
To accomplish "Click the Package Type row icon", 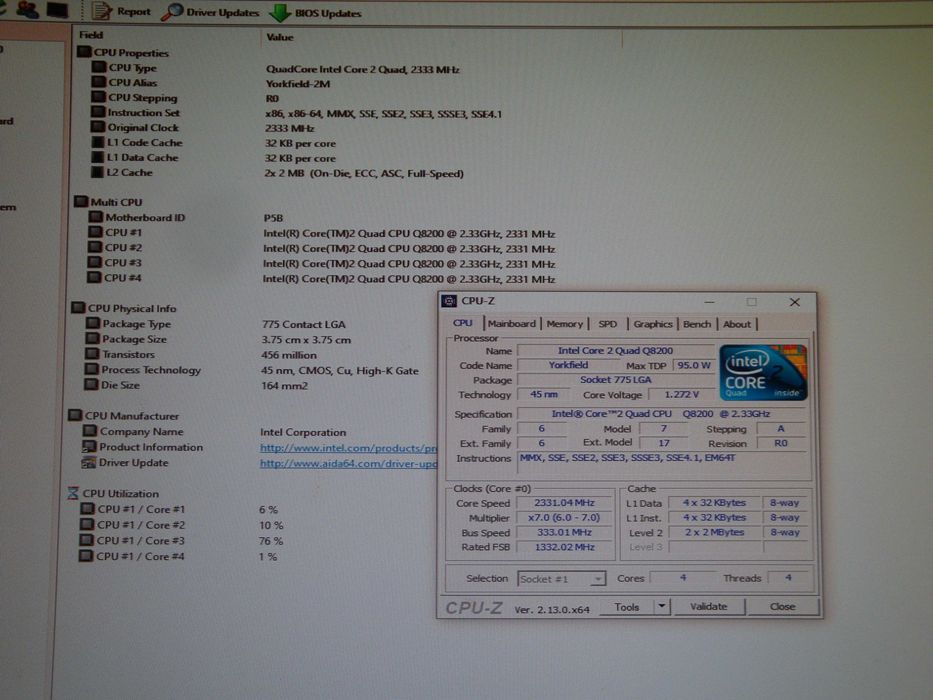I will (93, 323).
